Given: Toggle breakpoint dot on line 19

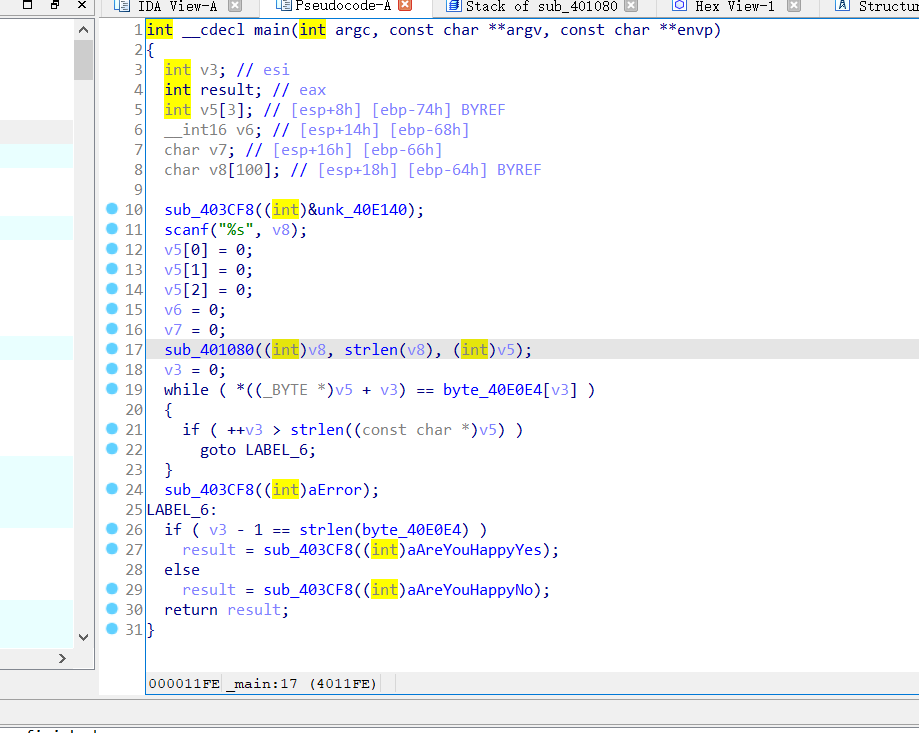Looking at the screenshot, I should pyautogui.click(x=112, y=388).
